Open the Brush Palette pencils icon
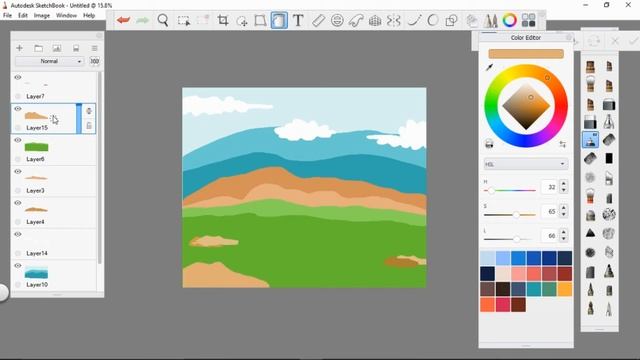Image resolution: width=640 pixels, height=360 pixels. pyautogui.click(x=491, y=20)
